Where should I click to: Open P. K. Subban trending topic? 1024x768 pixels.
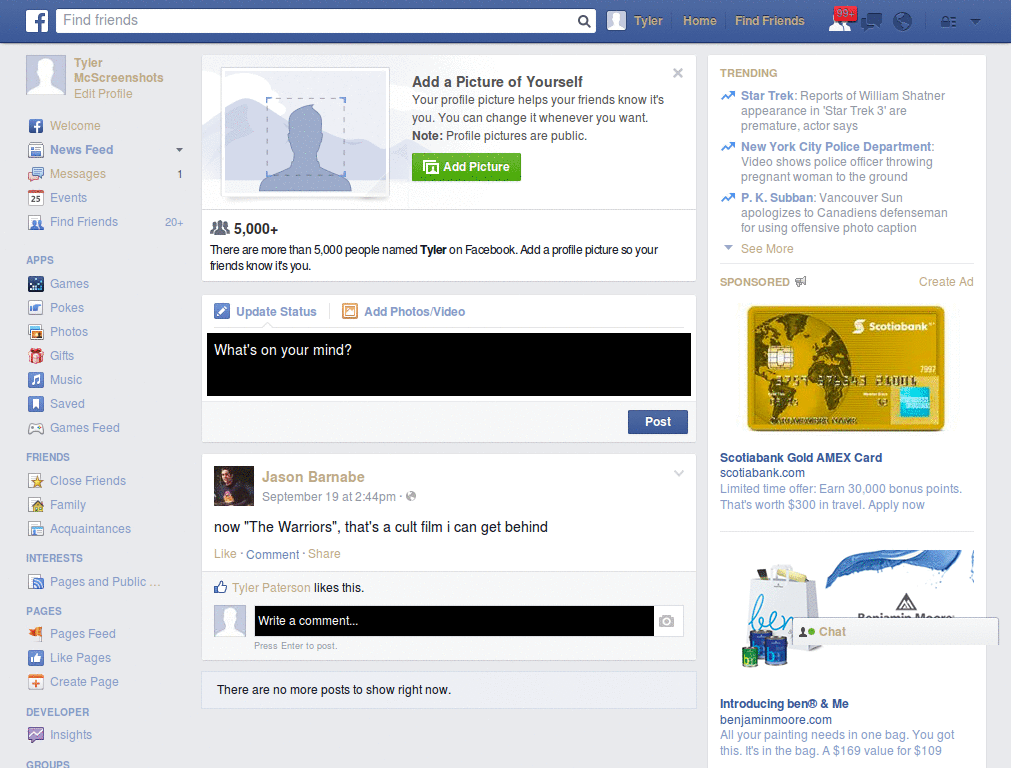coord(777,198)
